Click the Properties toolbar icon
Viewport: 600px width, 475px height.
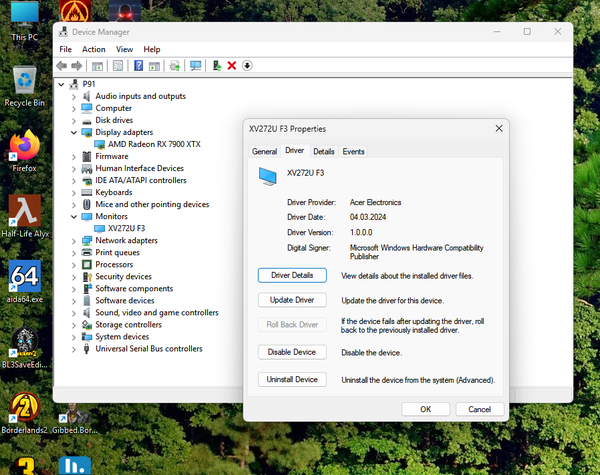tap(118, 66)
